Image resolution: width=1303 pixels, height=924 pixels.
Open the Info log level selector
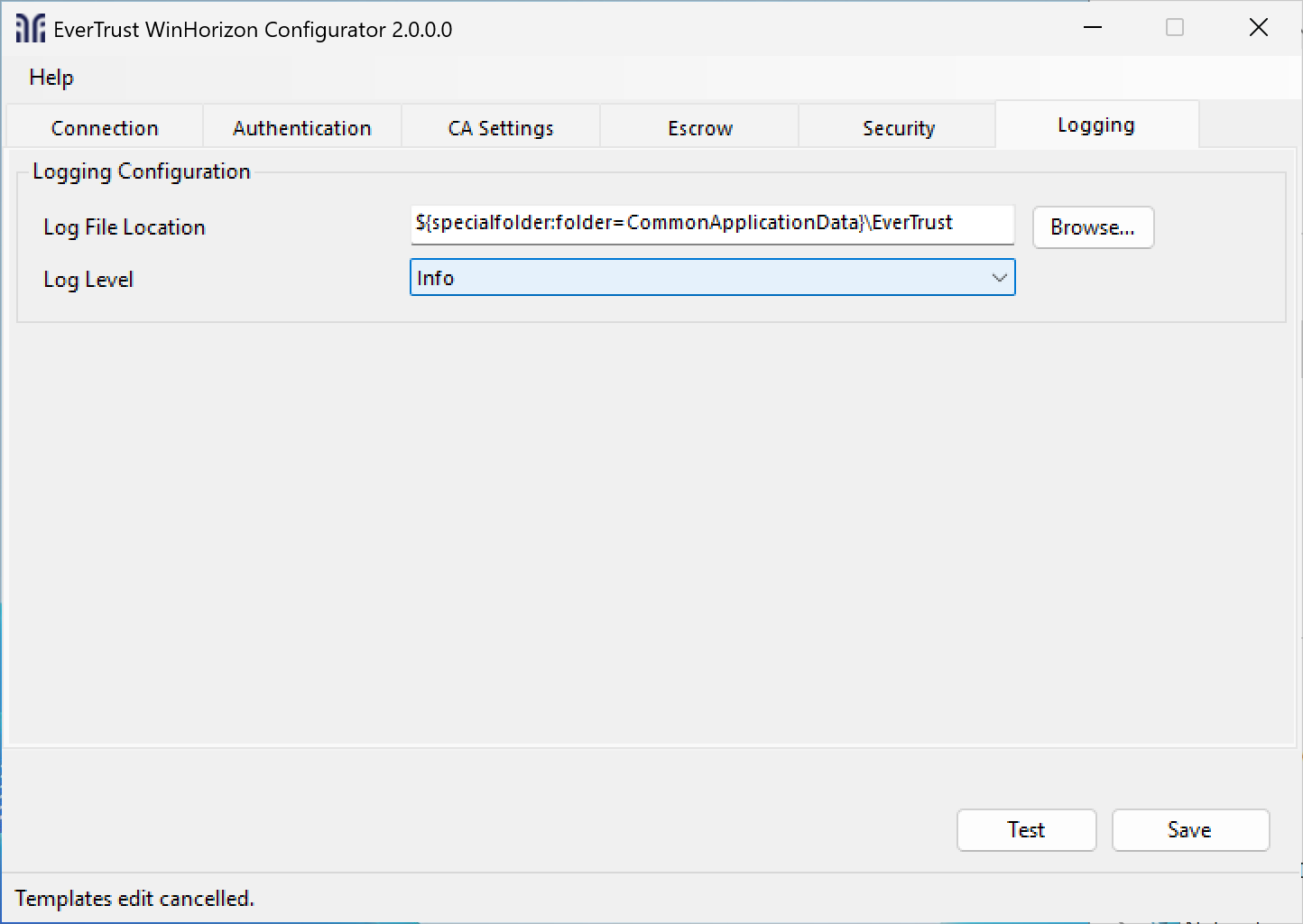(713, 278)
